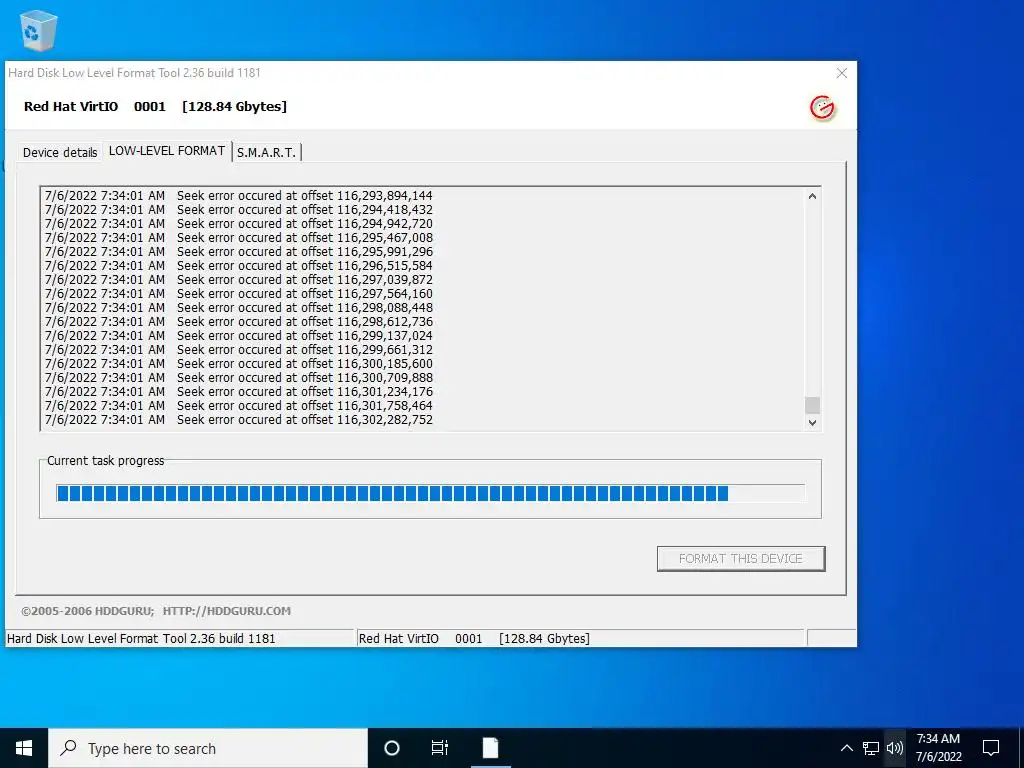Select log line with offset 116,296,515,584

[x=238, y=266]
